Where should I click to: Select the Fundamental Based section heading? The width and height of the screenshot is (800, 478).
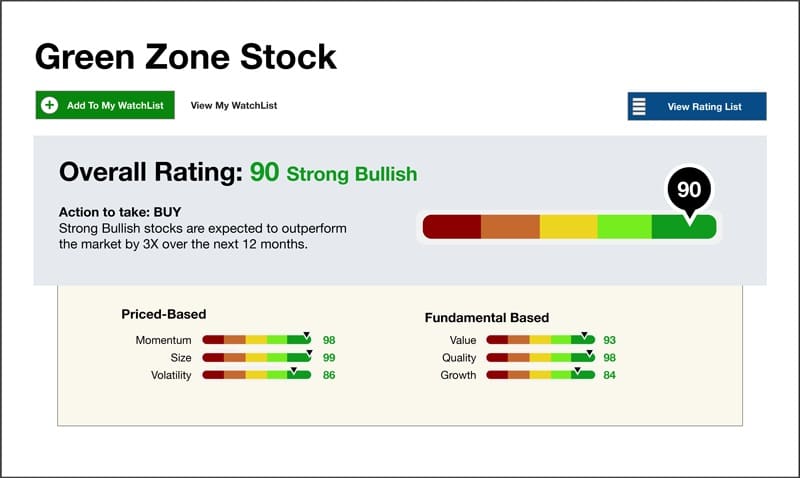click(487, 318)
